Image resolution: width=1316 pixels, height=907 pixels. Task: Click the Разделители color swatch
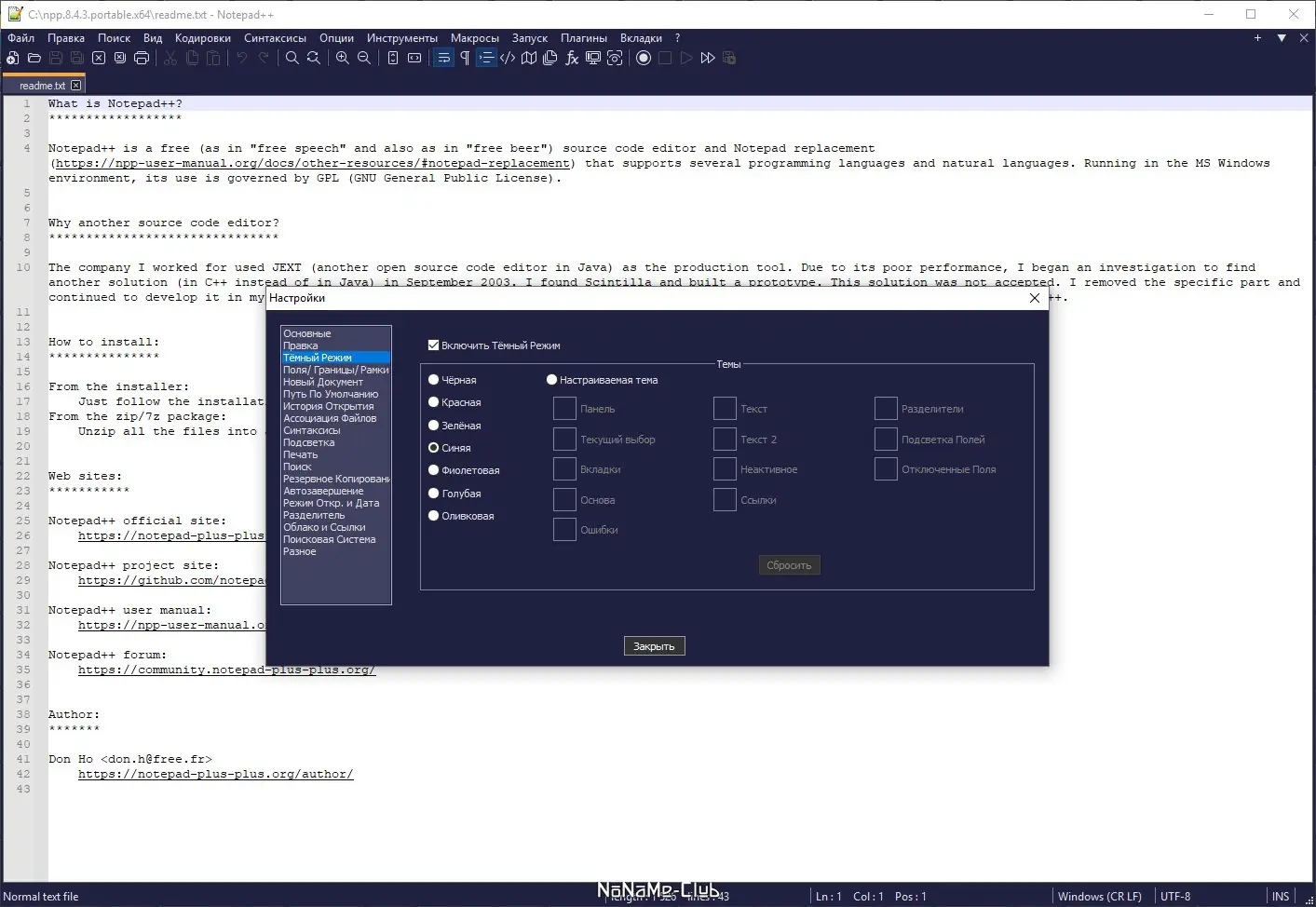(x=886, y=409)
